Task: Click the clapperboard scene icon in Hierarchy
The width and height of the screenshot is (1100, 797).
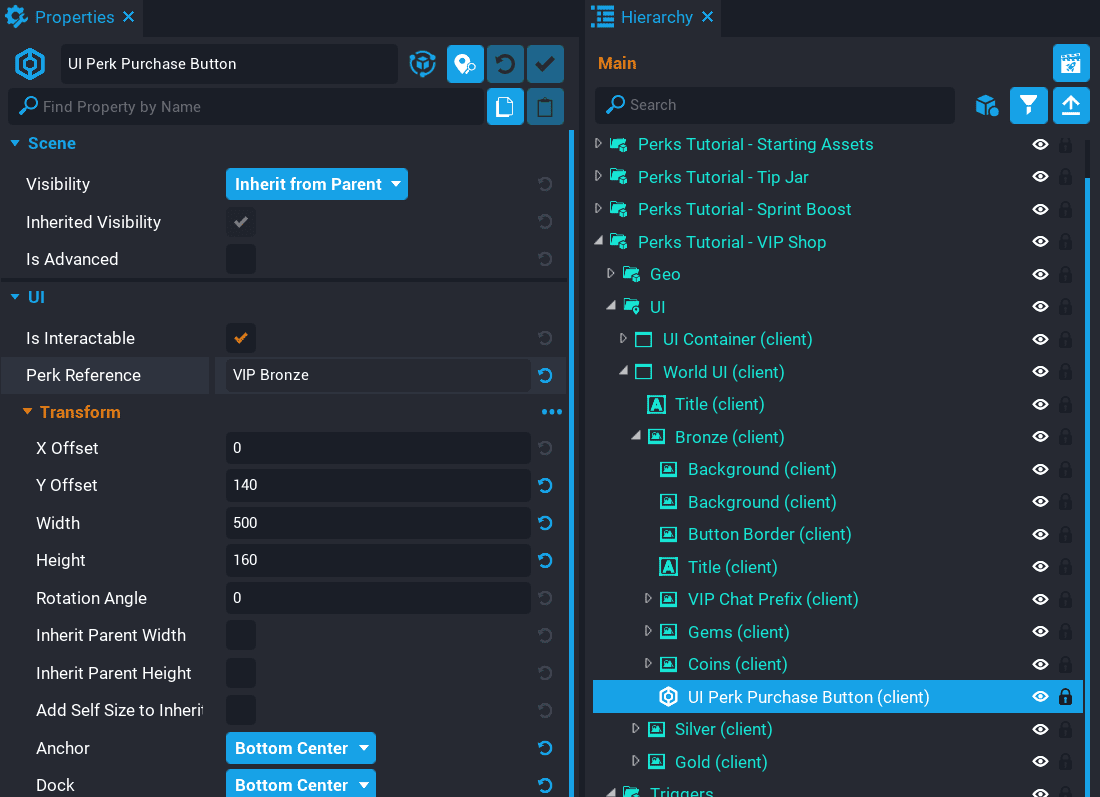Action: pos(1071,63)
